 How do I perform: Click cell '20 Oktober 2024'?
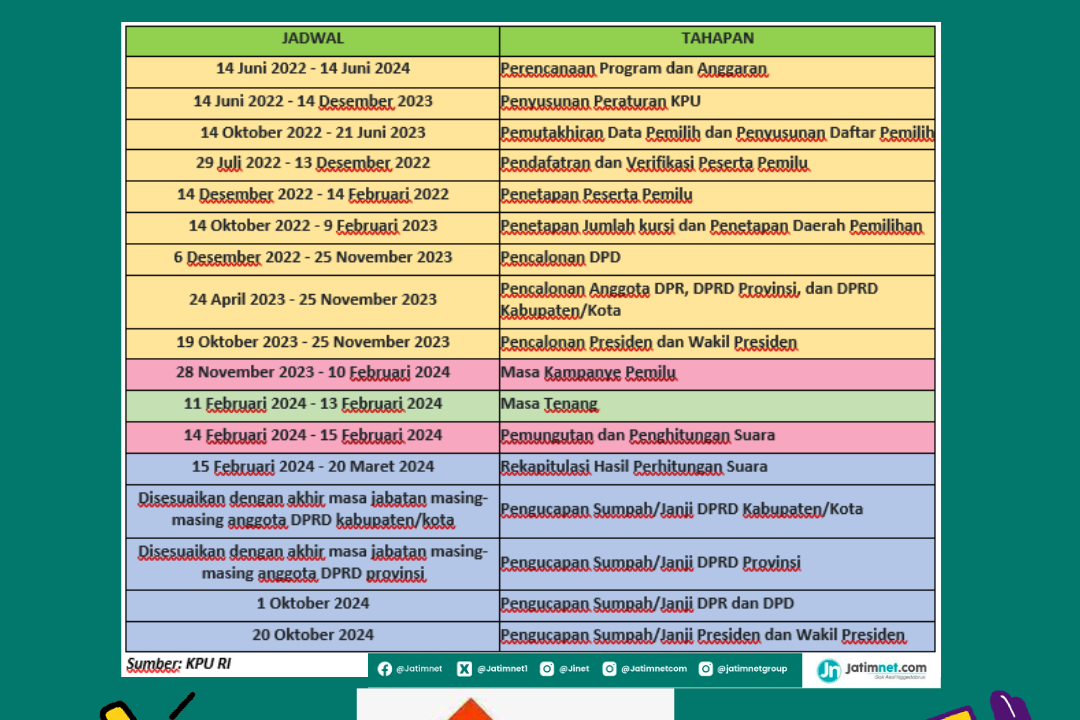point(313,637)
